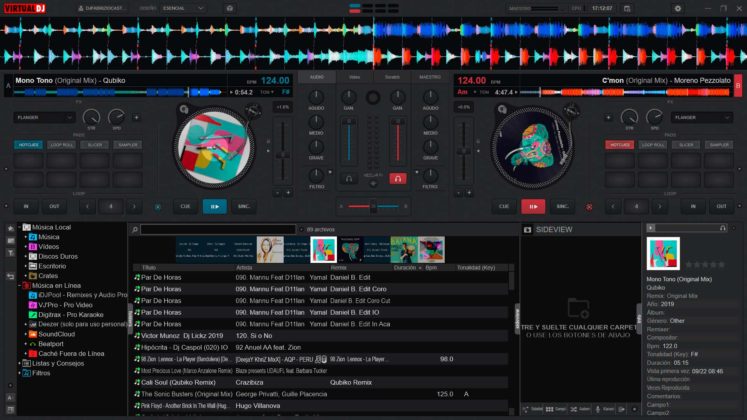Click the slip mode icon on left deck
This screenshot has width=747, height=420.
click(x=184, y=110)
